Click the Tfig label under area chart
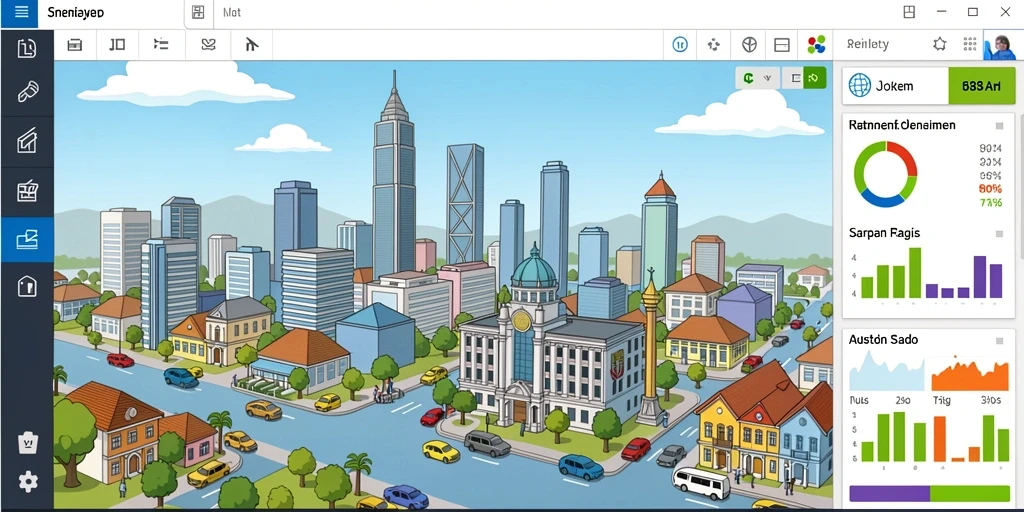The height and width of the screenshot is (512, 1024). tap(941, 400)
